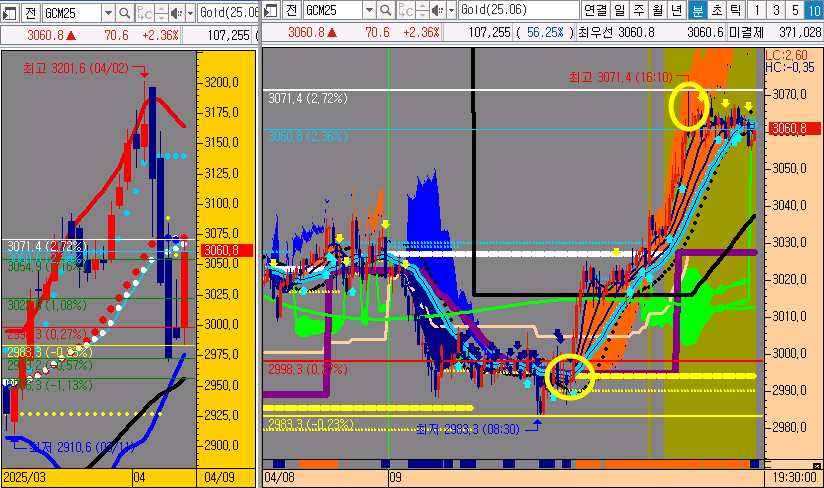824x488 pixels.
Task: Click the Gold(25.06) name field in right window
Action: click(x=519, y=10)
